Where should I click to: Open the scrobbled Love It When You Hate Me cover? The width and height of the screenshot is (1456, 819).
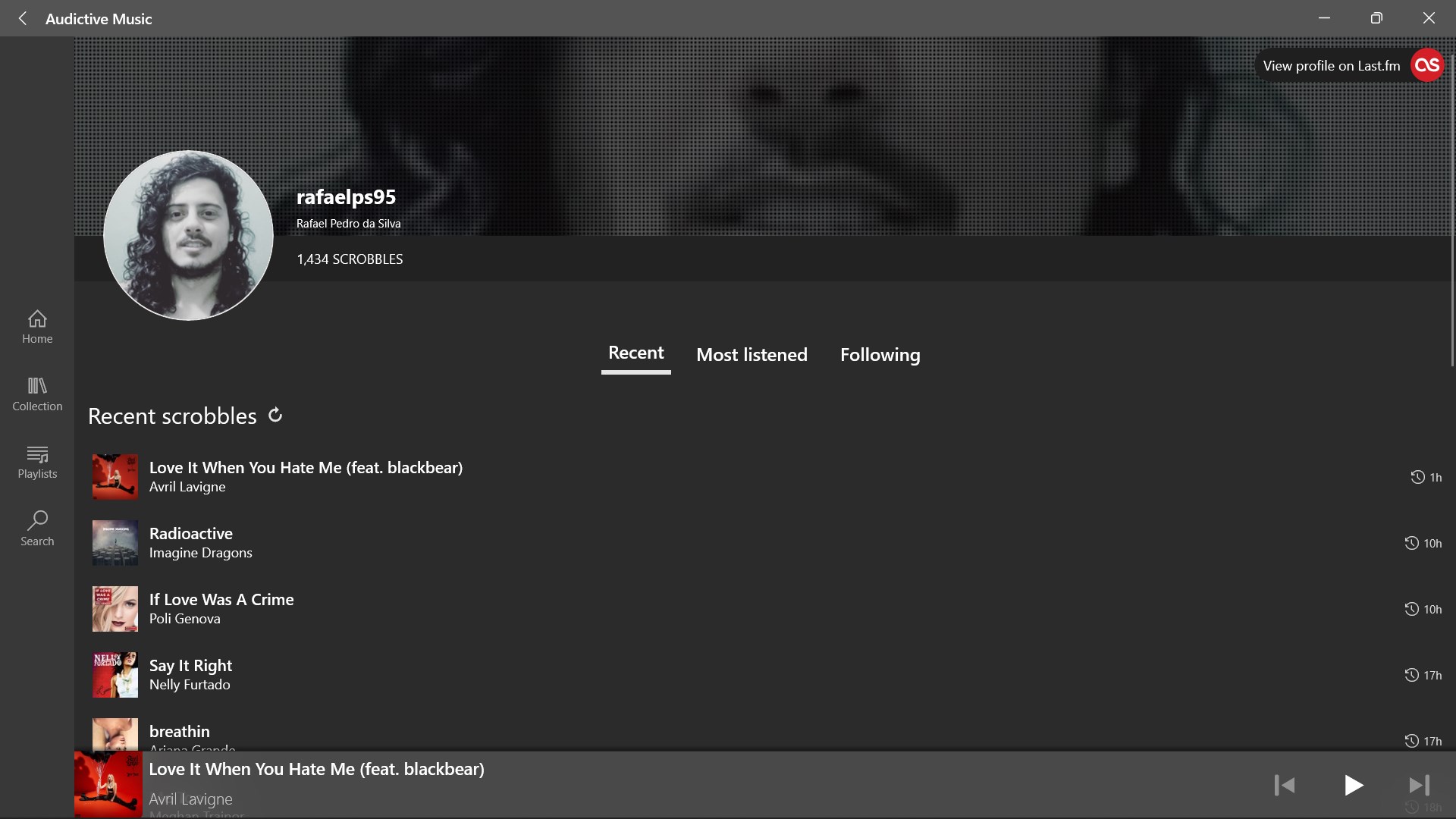click(115, 477)
